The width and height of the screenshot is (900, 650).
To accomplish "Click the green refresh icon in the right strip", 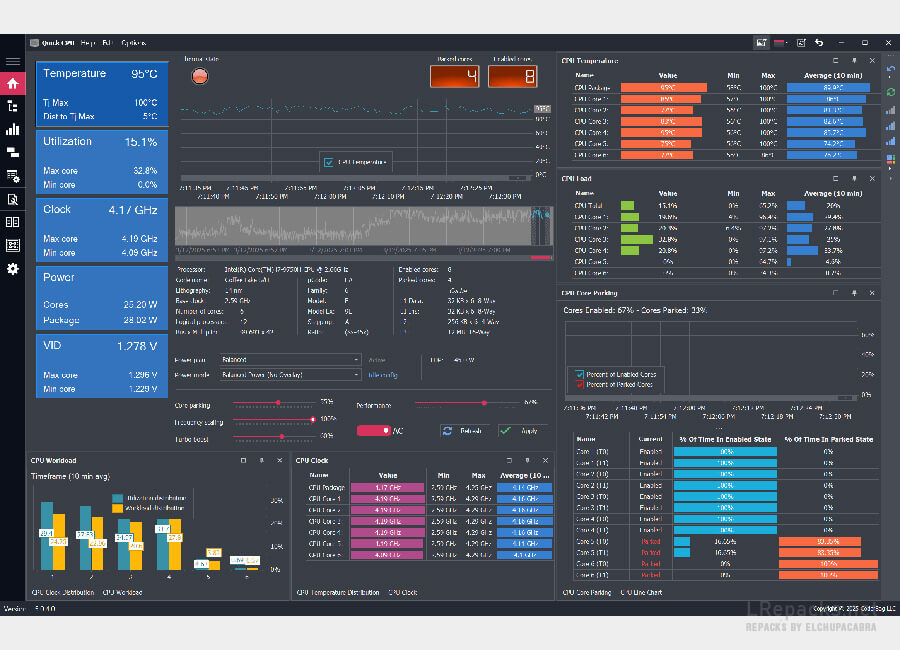I will tap(890, 92).
